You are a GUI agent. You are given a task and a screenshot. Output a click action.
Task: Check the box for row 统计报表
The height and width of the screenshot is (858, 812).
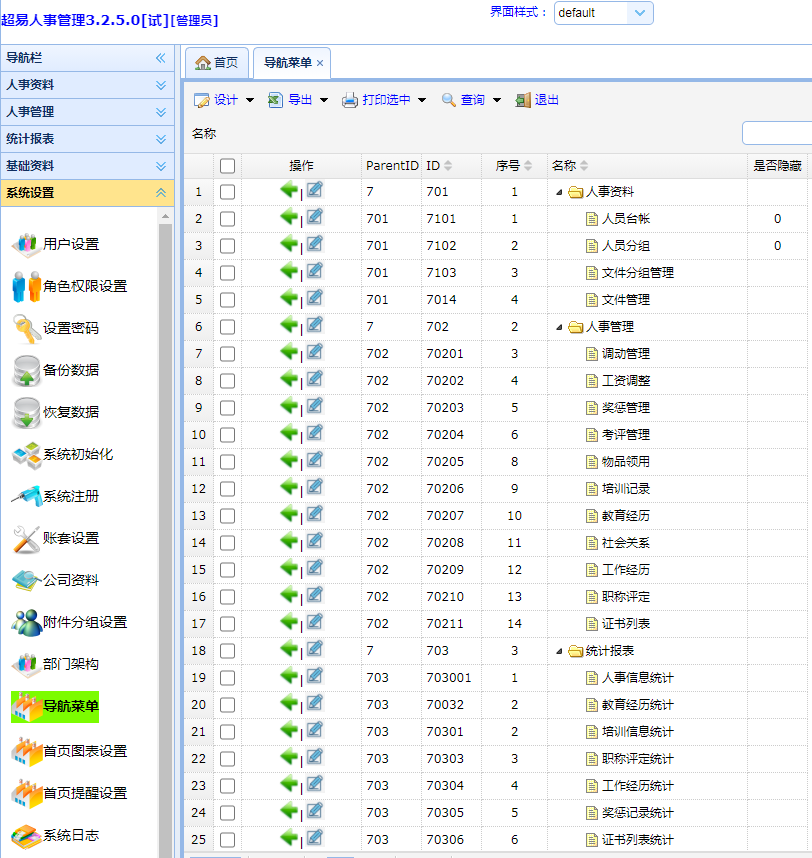[x=227, y=651]
